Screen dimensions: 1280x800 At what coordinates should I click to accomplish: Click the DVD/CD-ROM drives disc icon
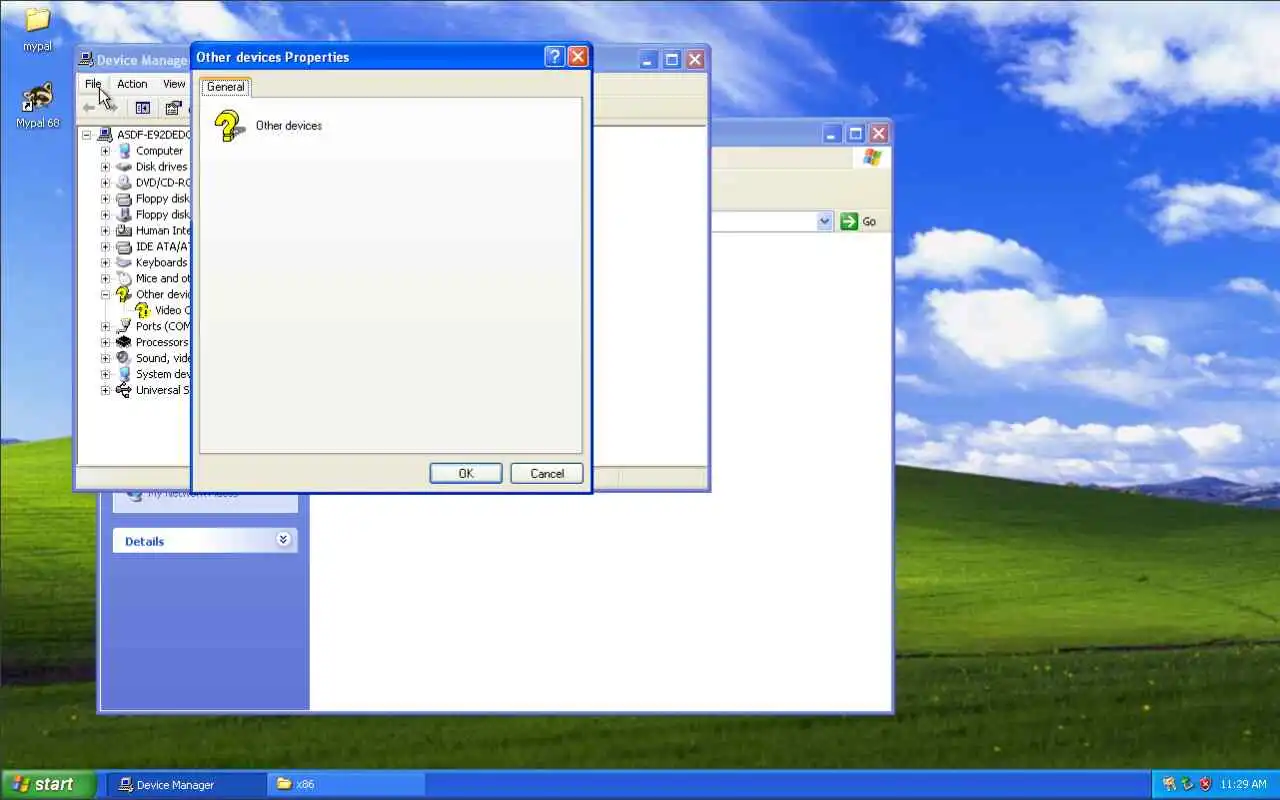(124, 183)
